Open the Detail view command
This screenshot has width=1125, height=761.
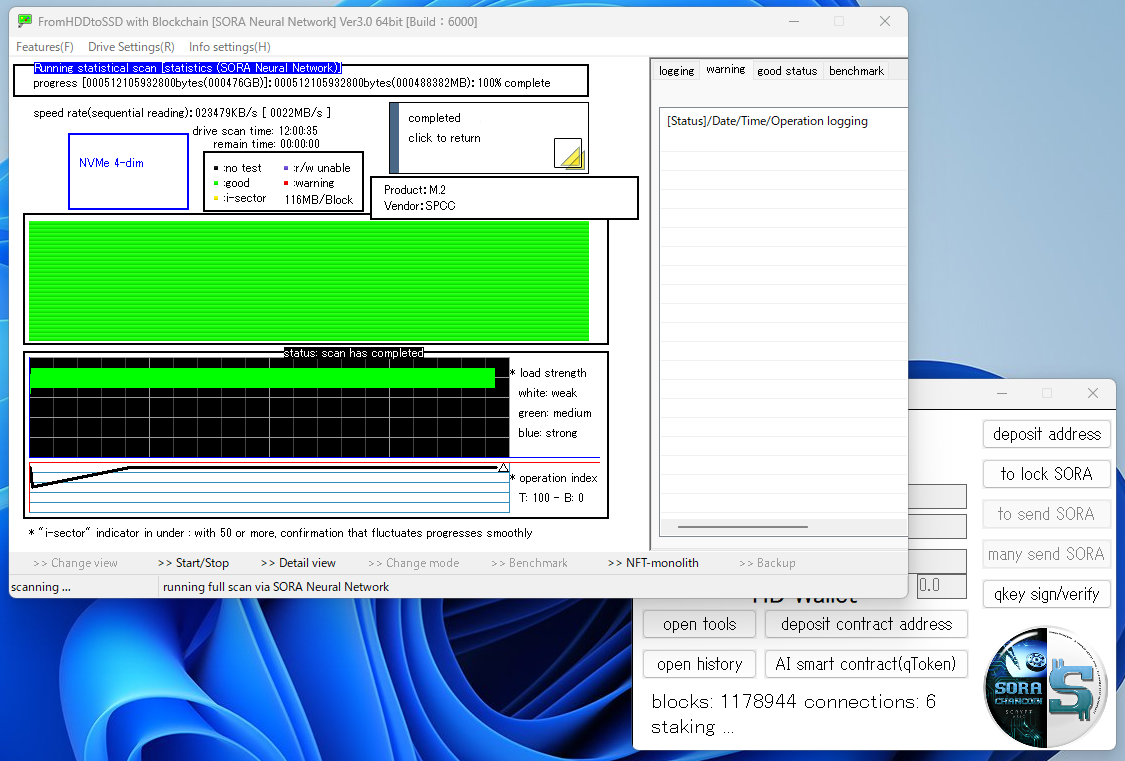[x=298, y=563]
